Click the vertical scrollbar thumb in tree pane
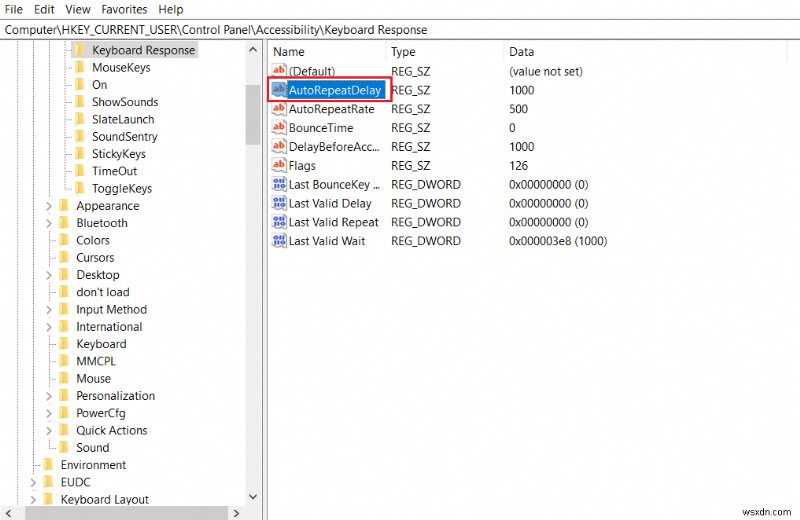Viewport: 800px width, 520px height. (253, 114)
